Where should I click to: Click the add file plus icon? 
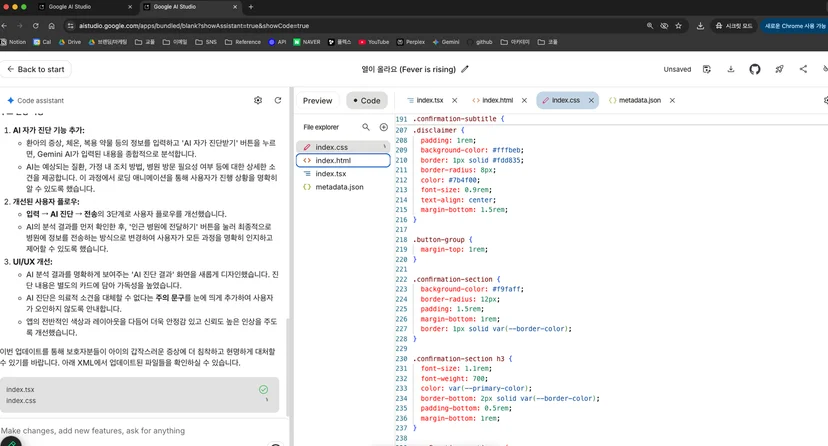[x=384, y=127]
